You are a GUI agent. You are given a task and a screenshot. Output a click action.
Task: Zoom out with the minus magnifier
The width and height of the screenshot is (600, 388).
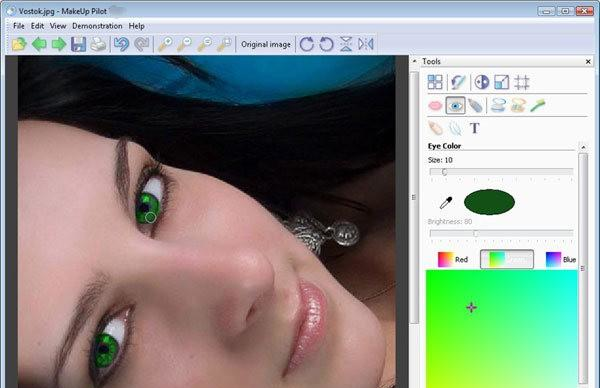point(184,44)
